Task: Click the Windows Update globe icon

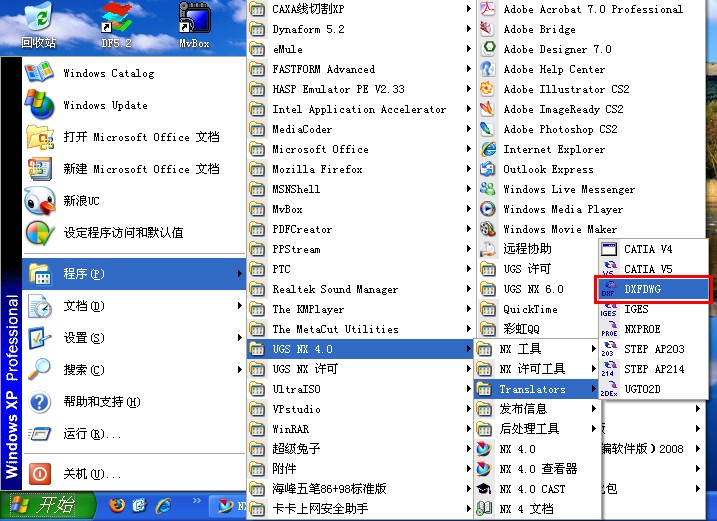Action: [x=40, y=105]
